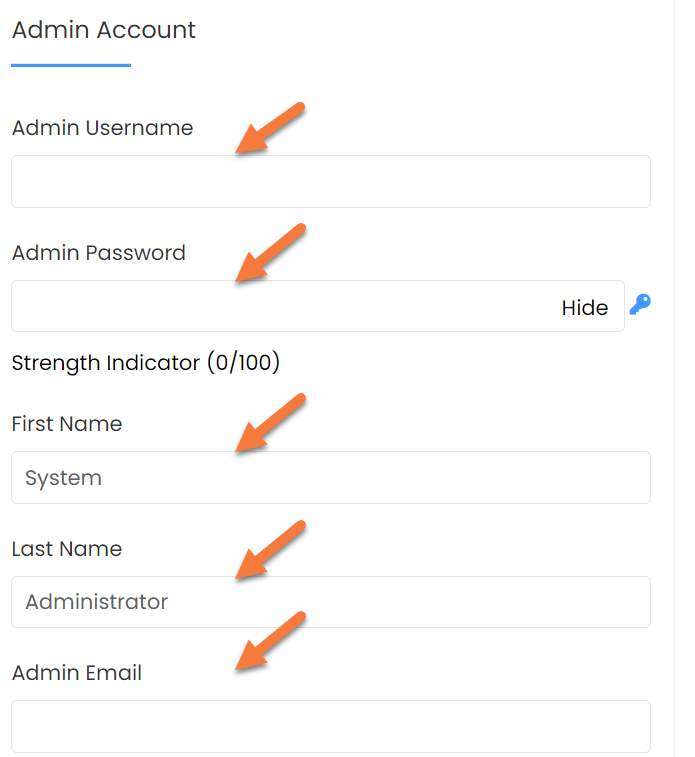The image size is (695, 757).
Task: Click the orange arrow beside Admin Username
Action: point(268,129)
